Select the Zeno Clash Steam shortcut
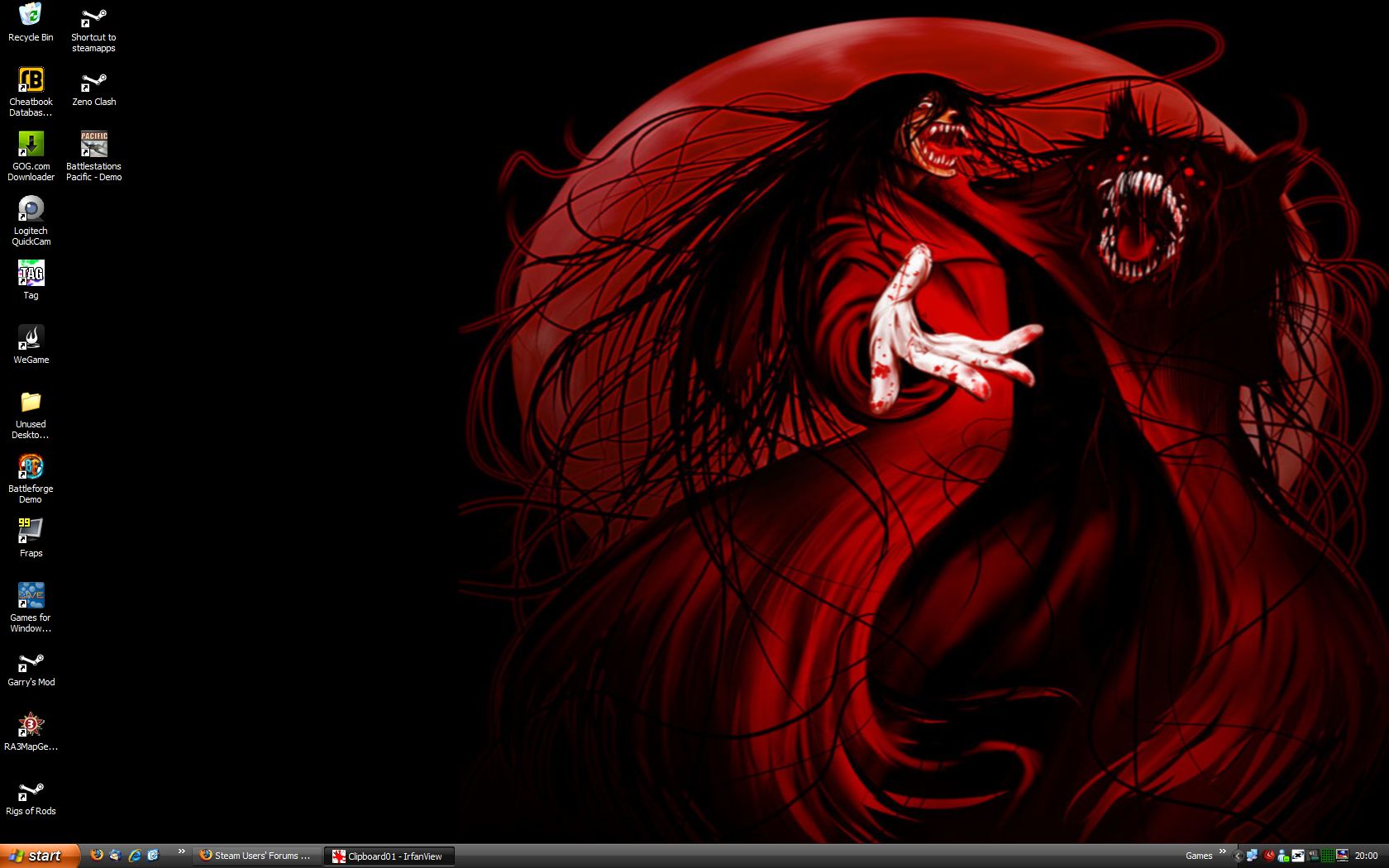 pyautogui.click(x=93, y=88)
